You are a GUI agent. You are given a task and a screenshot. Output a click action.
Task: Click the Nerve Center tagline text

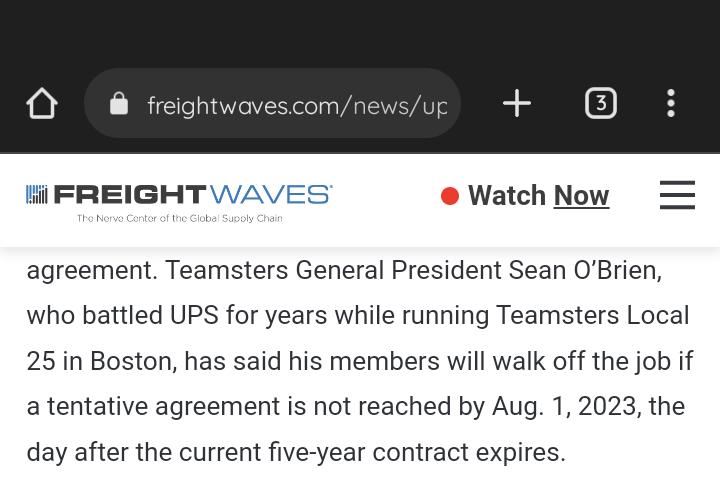tap(180, 218)
